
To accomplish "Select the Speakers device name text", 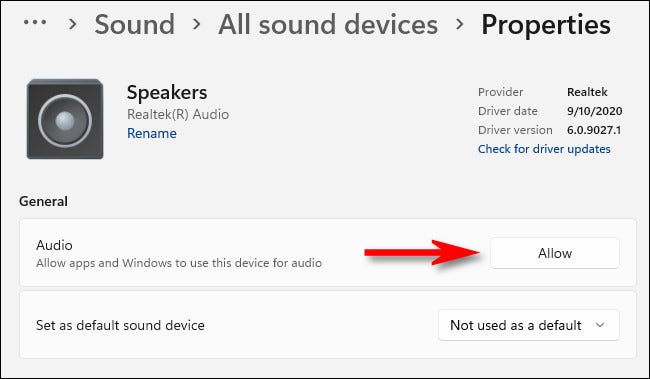I will (167, 92).
